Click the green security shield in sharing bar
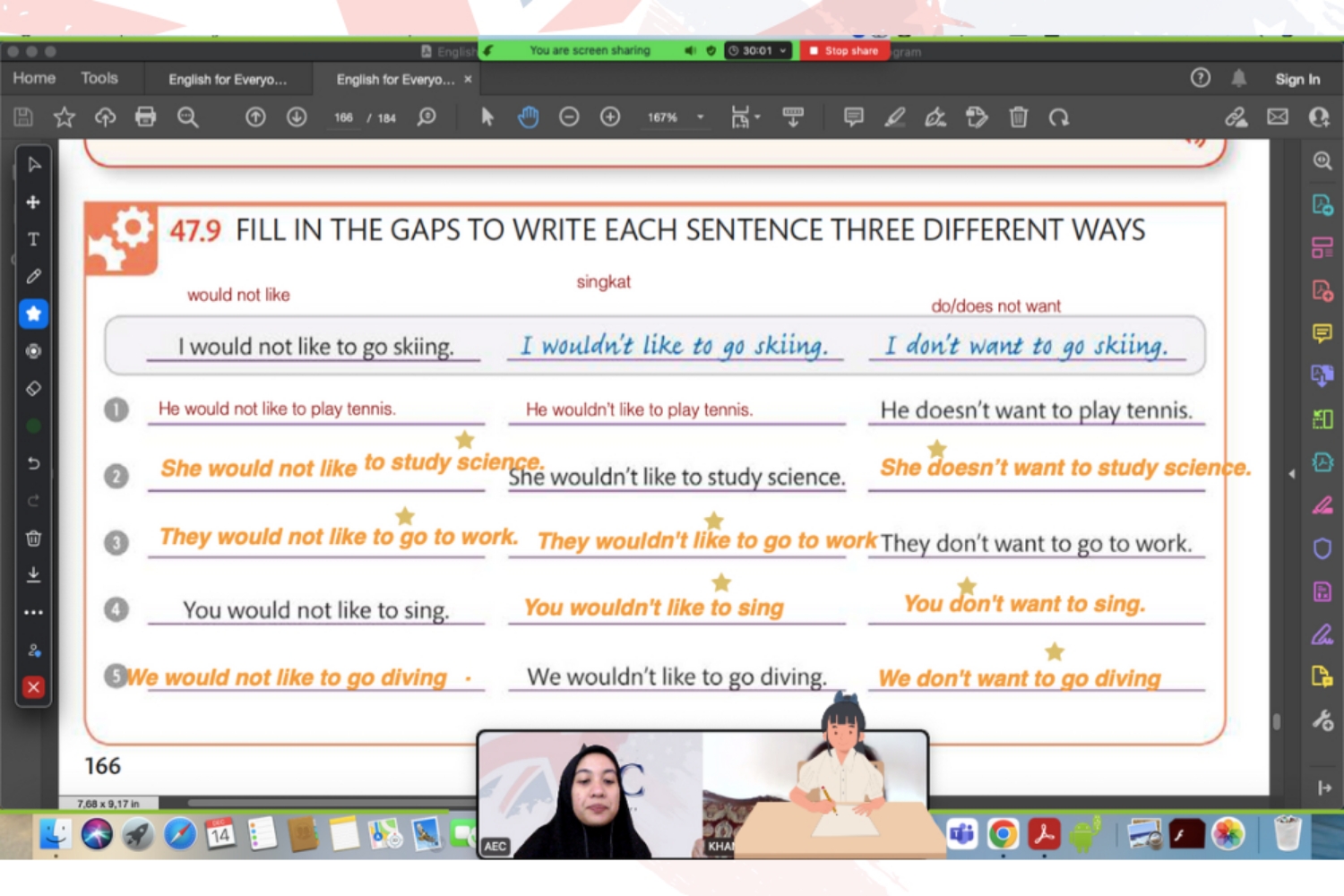This screenshot has height=896, width=1344. (711, 50)
